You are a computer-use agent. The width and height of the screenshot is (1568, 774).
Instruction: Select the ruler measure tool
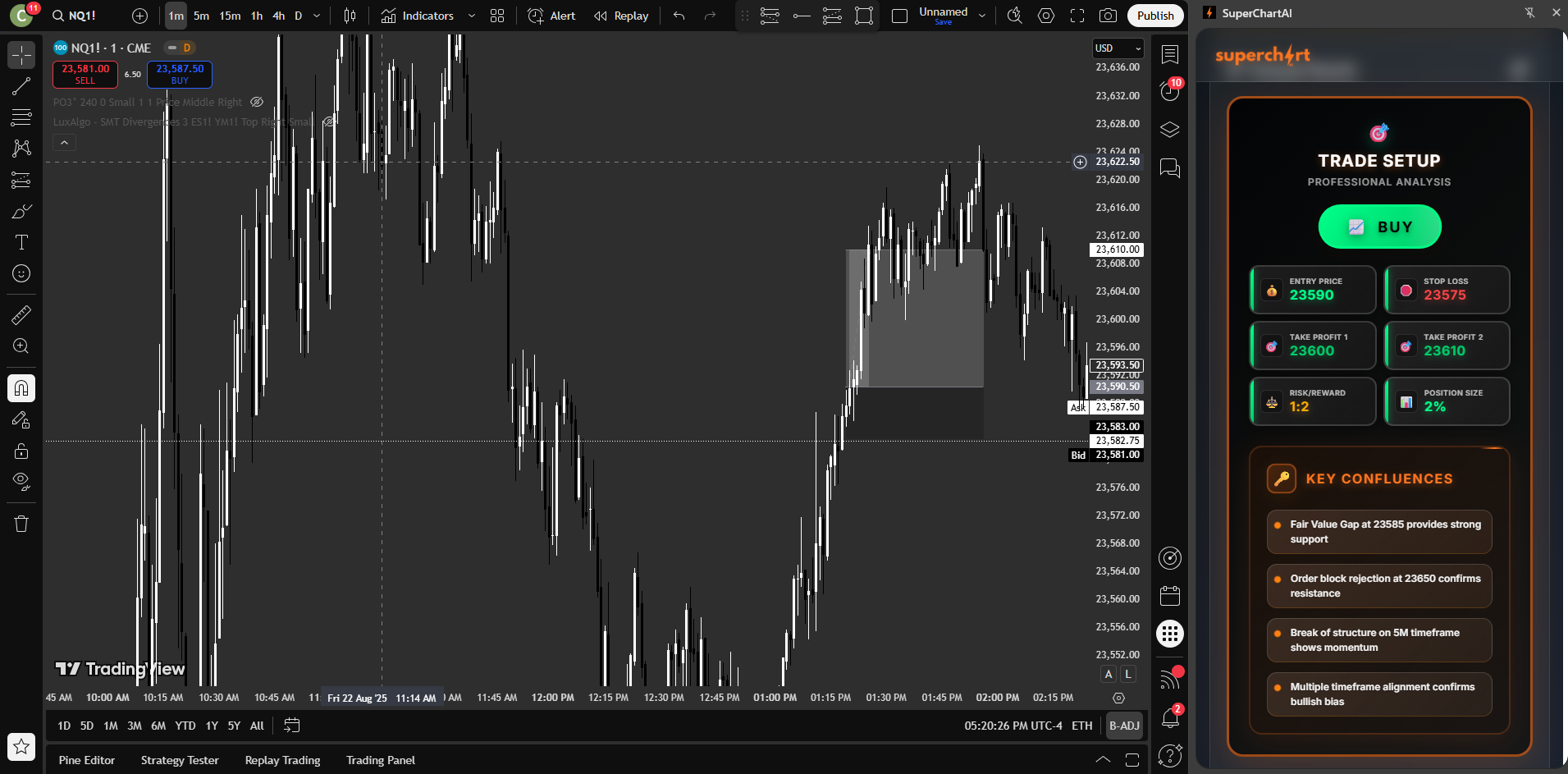click(21, 314)
